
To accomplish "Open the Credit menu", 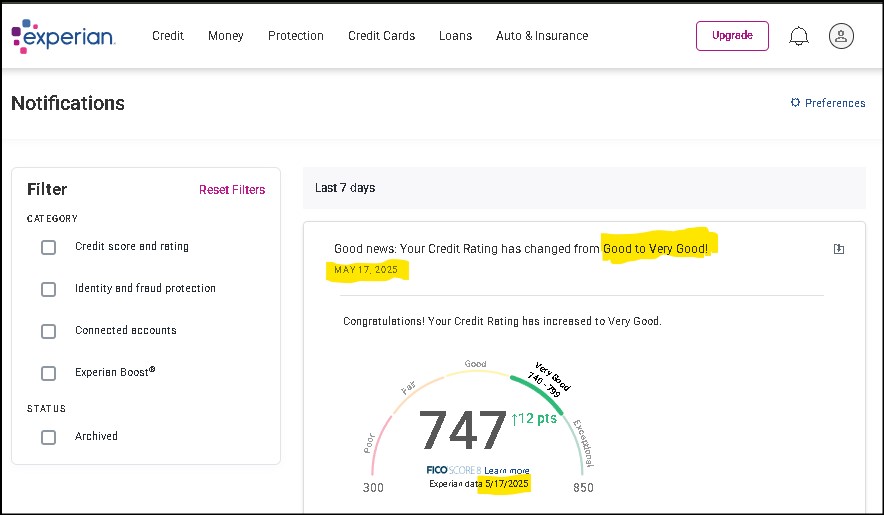I will click(168, 36).
